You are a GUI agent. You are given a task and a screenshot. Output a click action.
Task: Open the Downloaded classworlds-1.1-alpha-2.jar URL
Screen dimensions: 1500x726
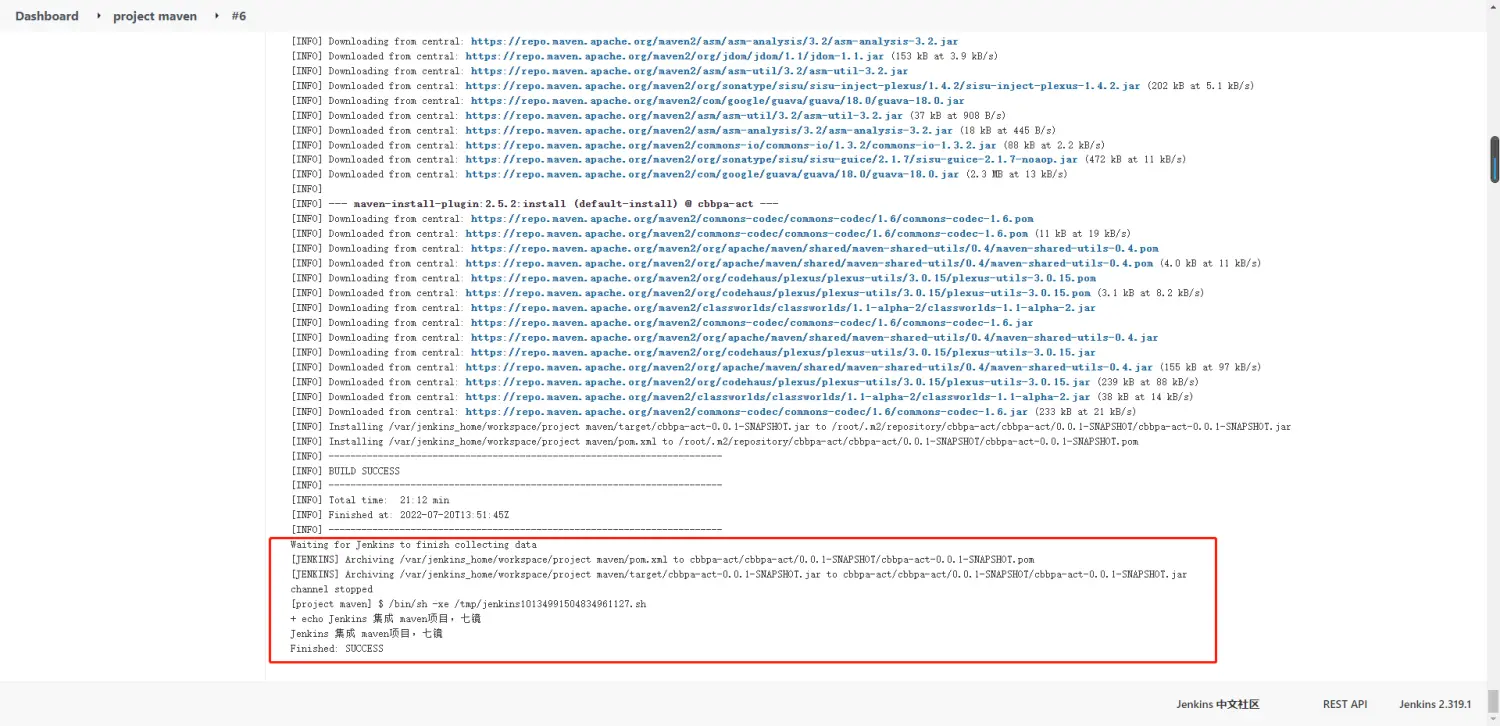(777, 396)
